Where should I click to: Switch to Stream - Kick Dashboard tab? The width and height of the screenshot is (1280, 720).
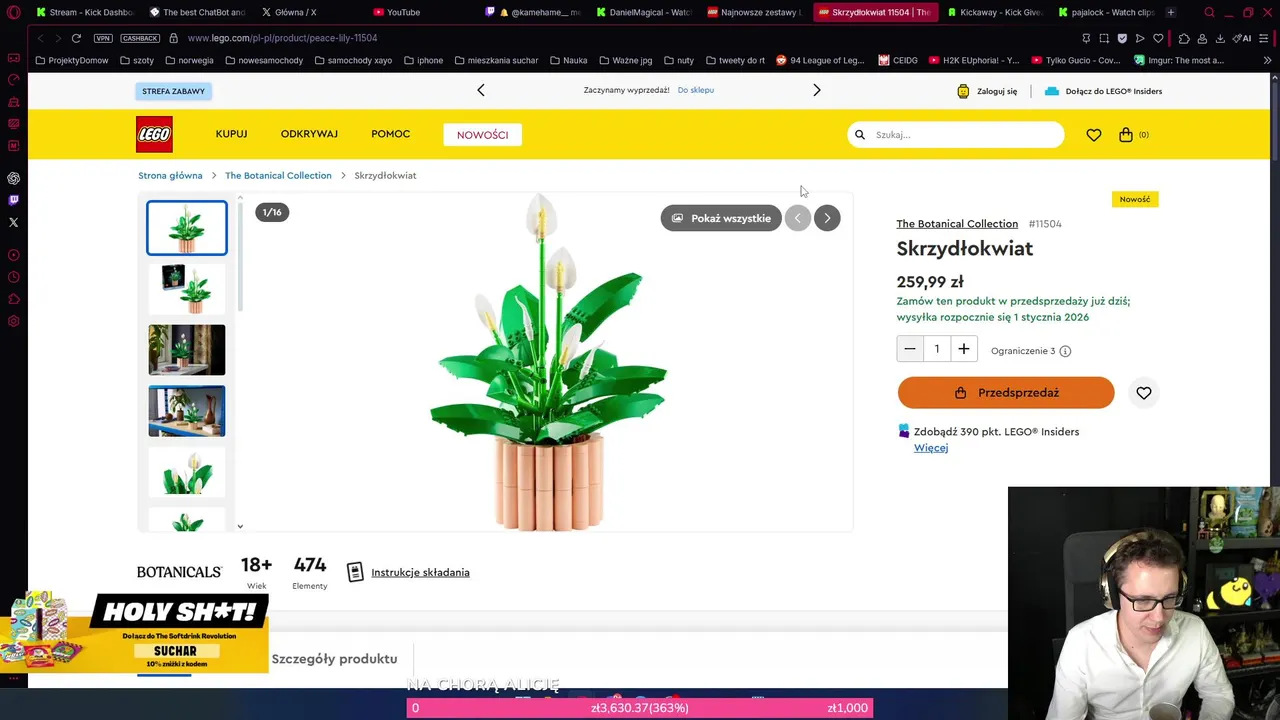coord(85,12)
